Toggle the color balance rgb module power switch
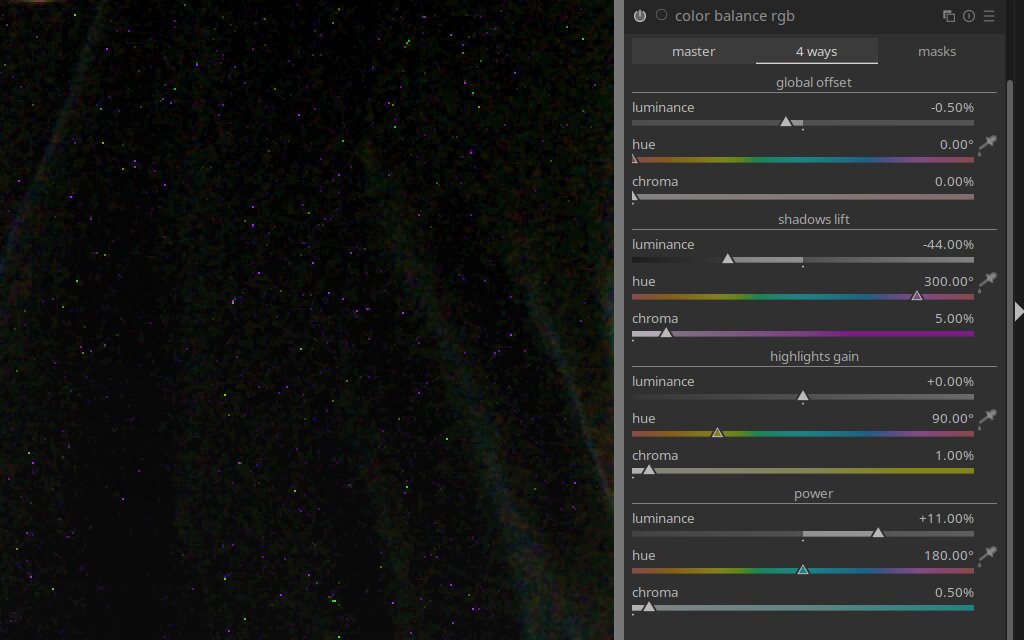Image resolution: width=1024 pixels, height=640 pixels. coord(640,16)
